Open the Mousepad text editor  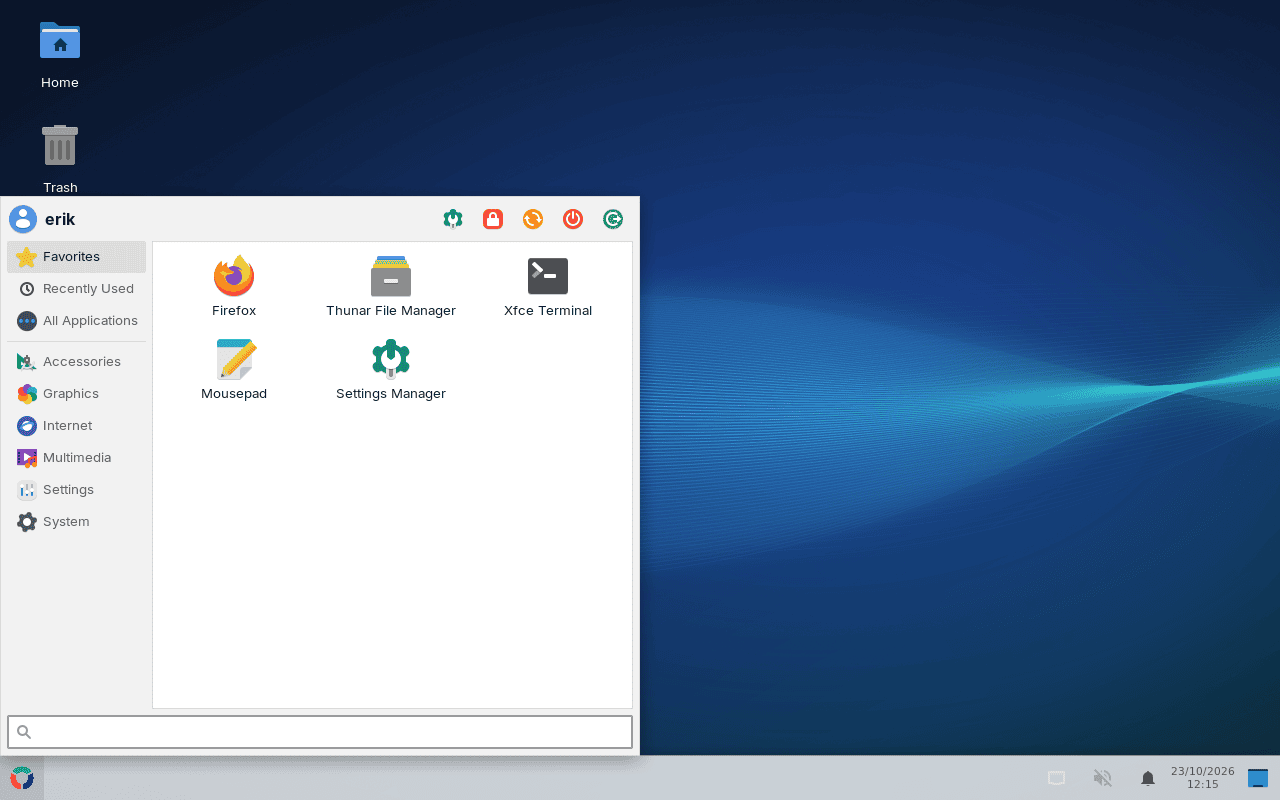pyautogui.click(x=234, y=369)
